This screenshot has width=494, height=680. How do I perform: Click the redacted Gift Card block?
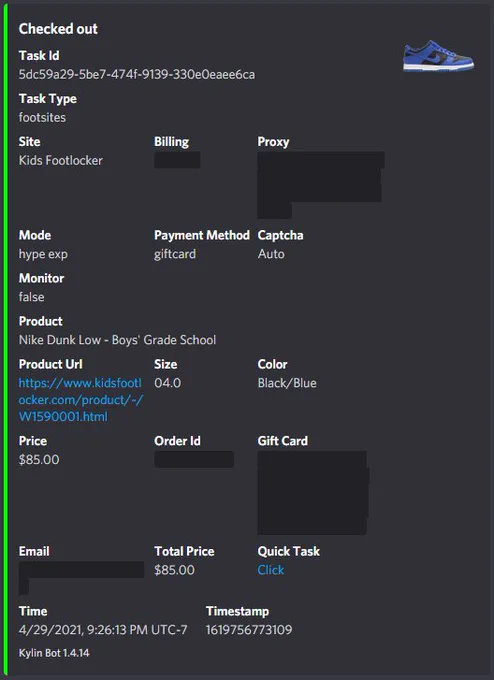313,492
